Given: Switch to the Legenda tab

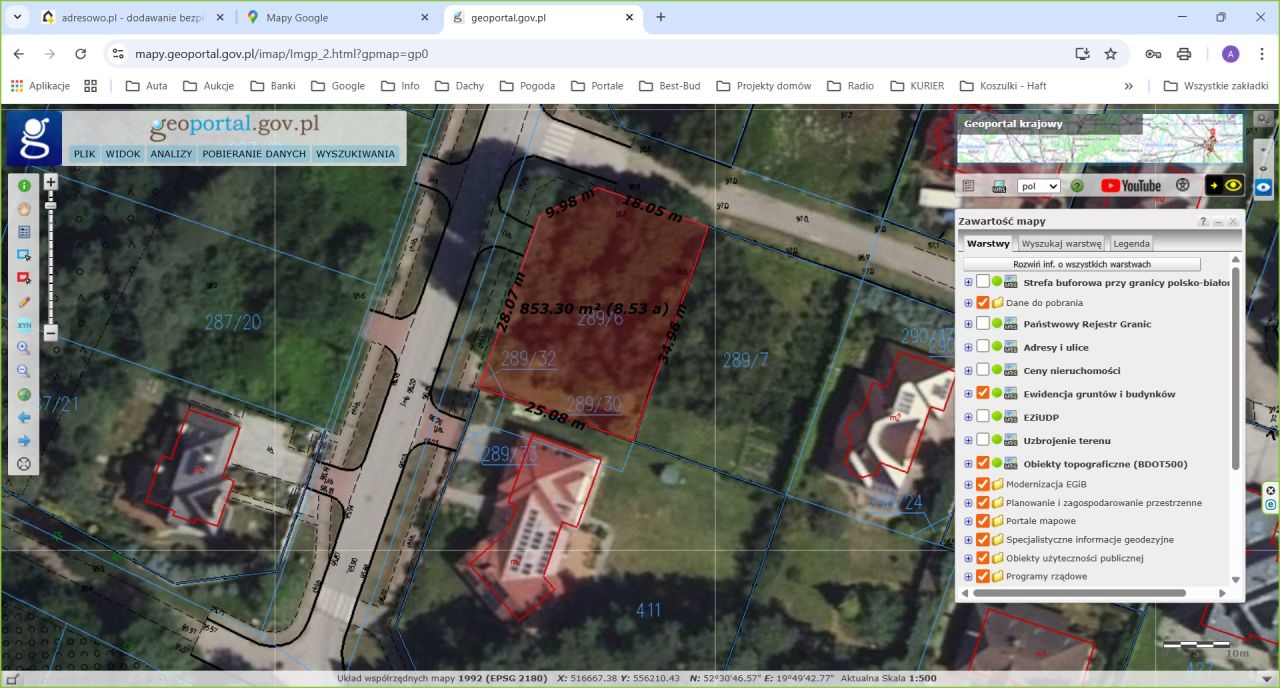Looking at the screenshot, I should click(1131, 243).
